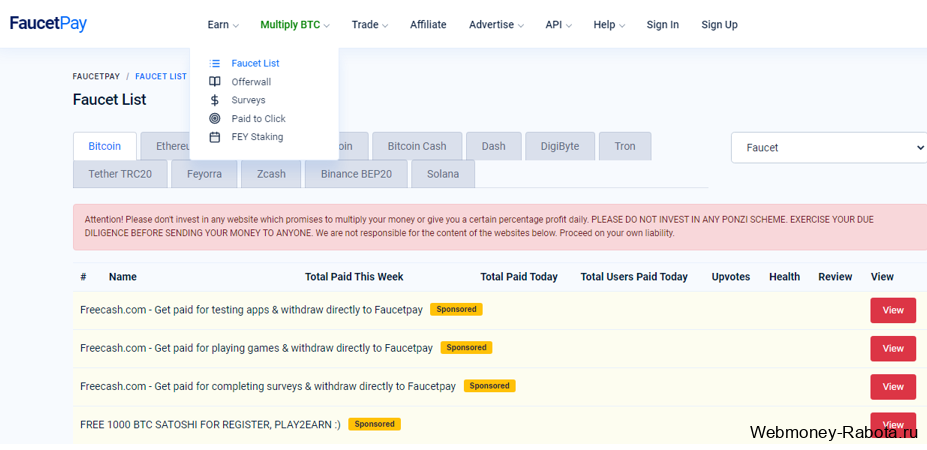This screenshot has width=927, height=450.
Task: Select the Zcash tab
Action: [x=271, y=174]
